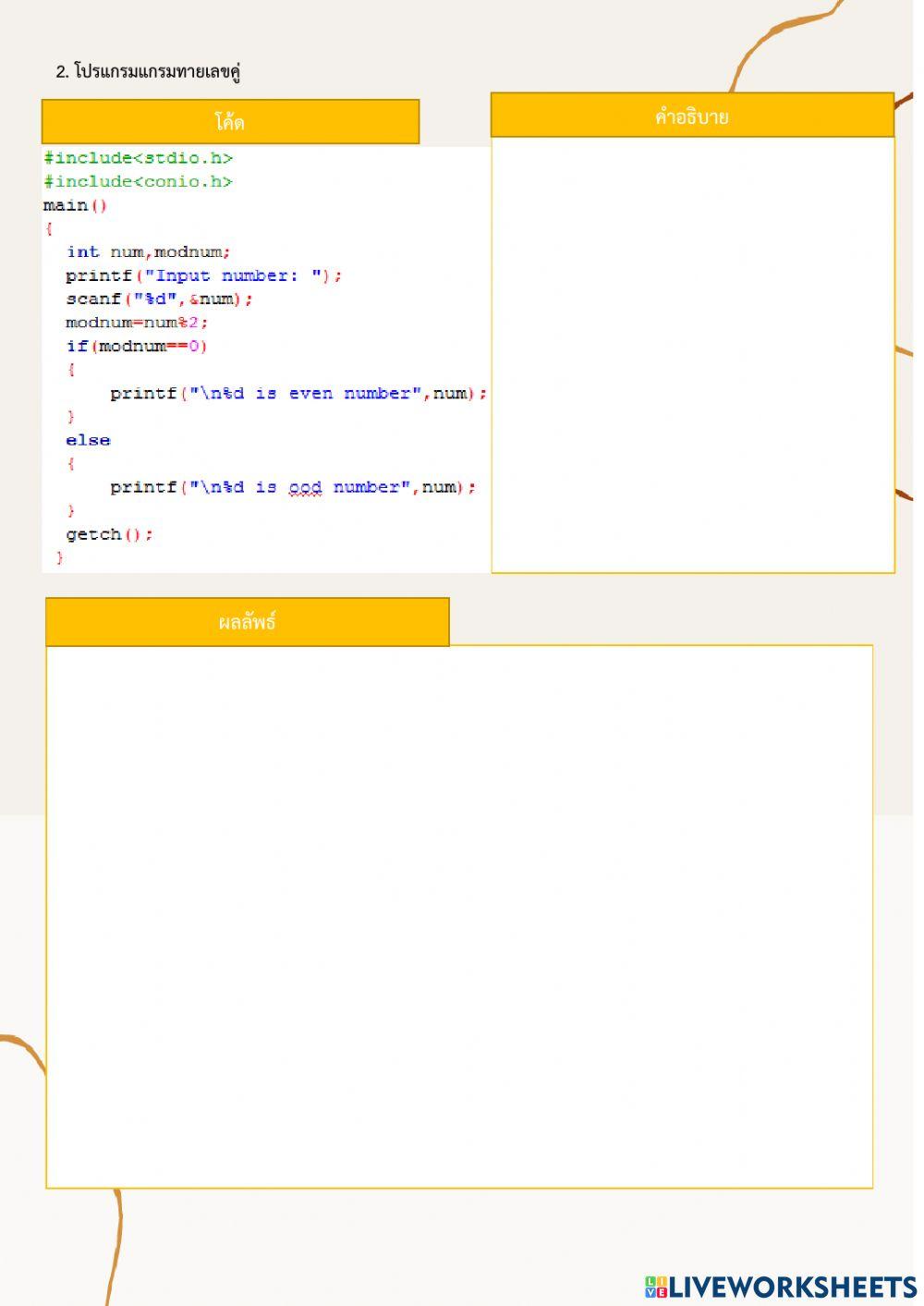This screenshot has height=1306, width=924.
Task: Select the คำอธิบาย yellow header
Action: (x=692, y=116)
